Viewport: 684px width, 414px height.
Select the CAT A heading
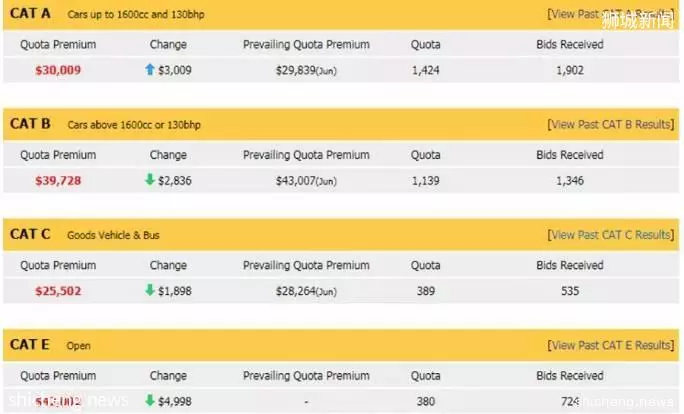[x=30, y=14]
